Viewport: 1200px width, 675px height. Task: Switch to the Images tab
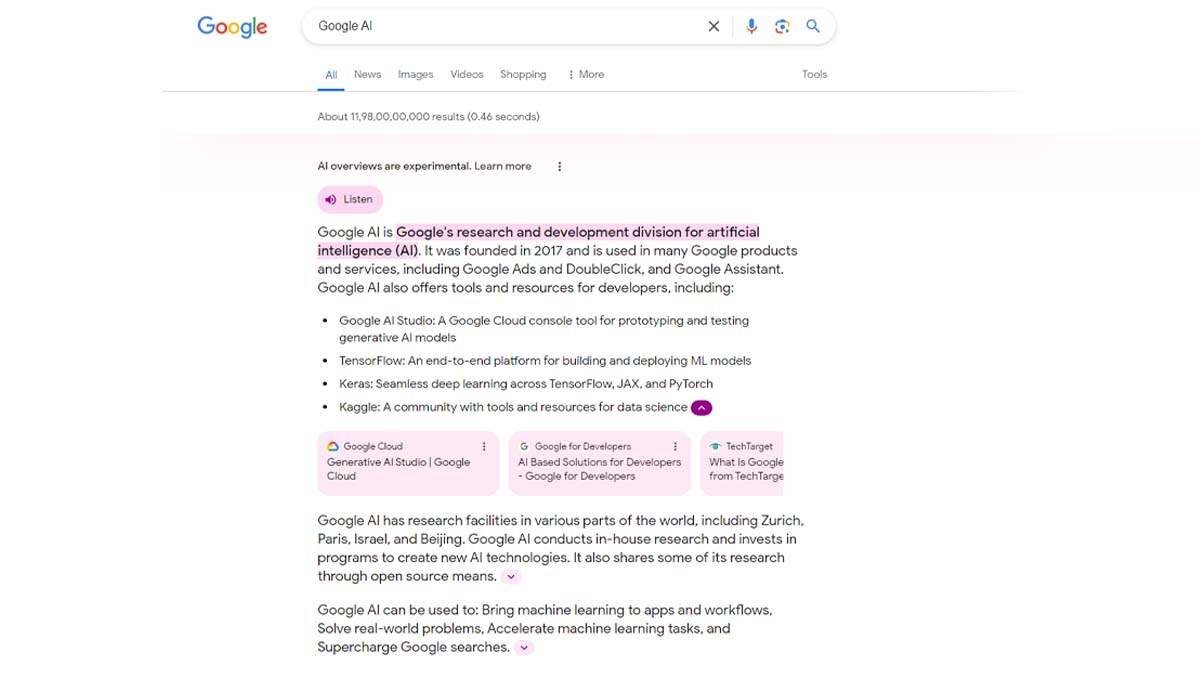click(415, 74)
